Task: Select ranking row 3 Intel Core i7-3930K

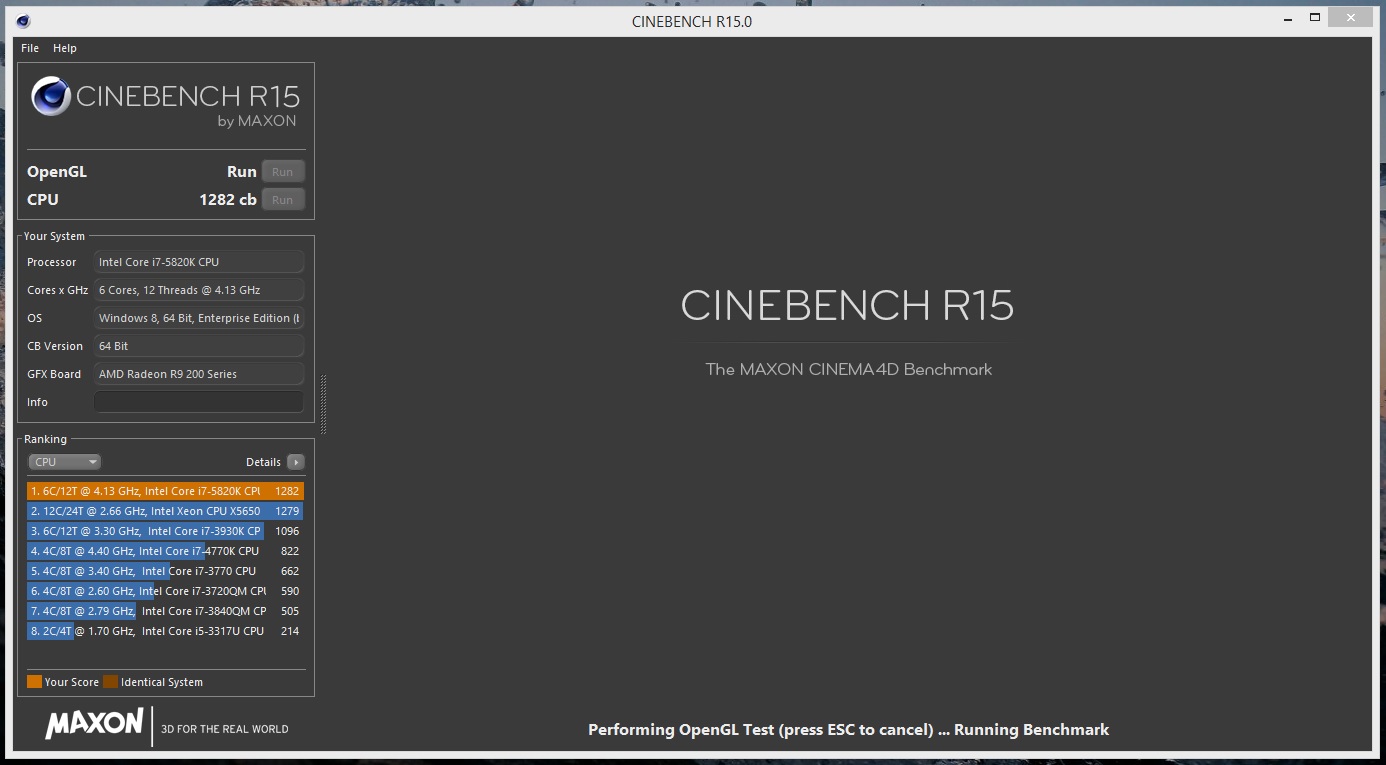Action: pos(165,531)
